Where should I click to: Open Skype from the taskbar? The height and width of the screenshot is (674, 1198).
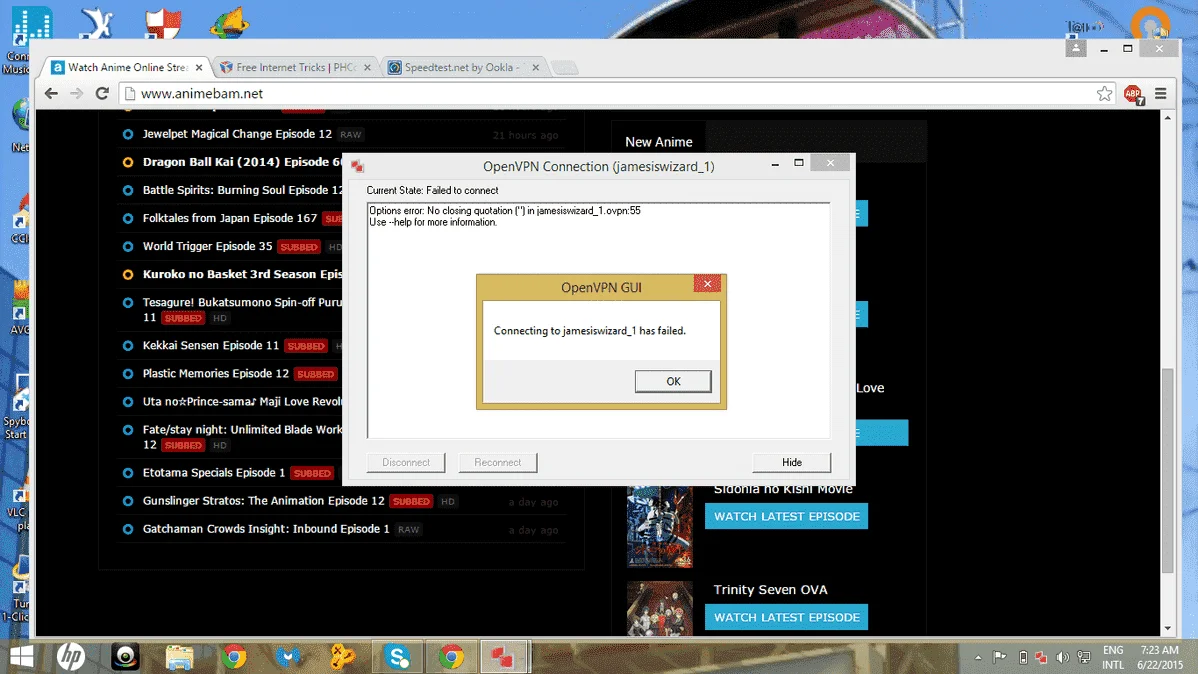pos(397,657)
